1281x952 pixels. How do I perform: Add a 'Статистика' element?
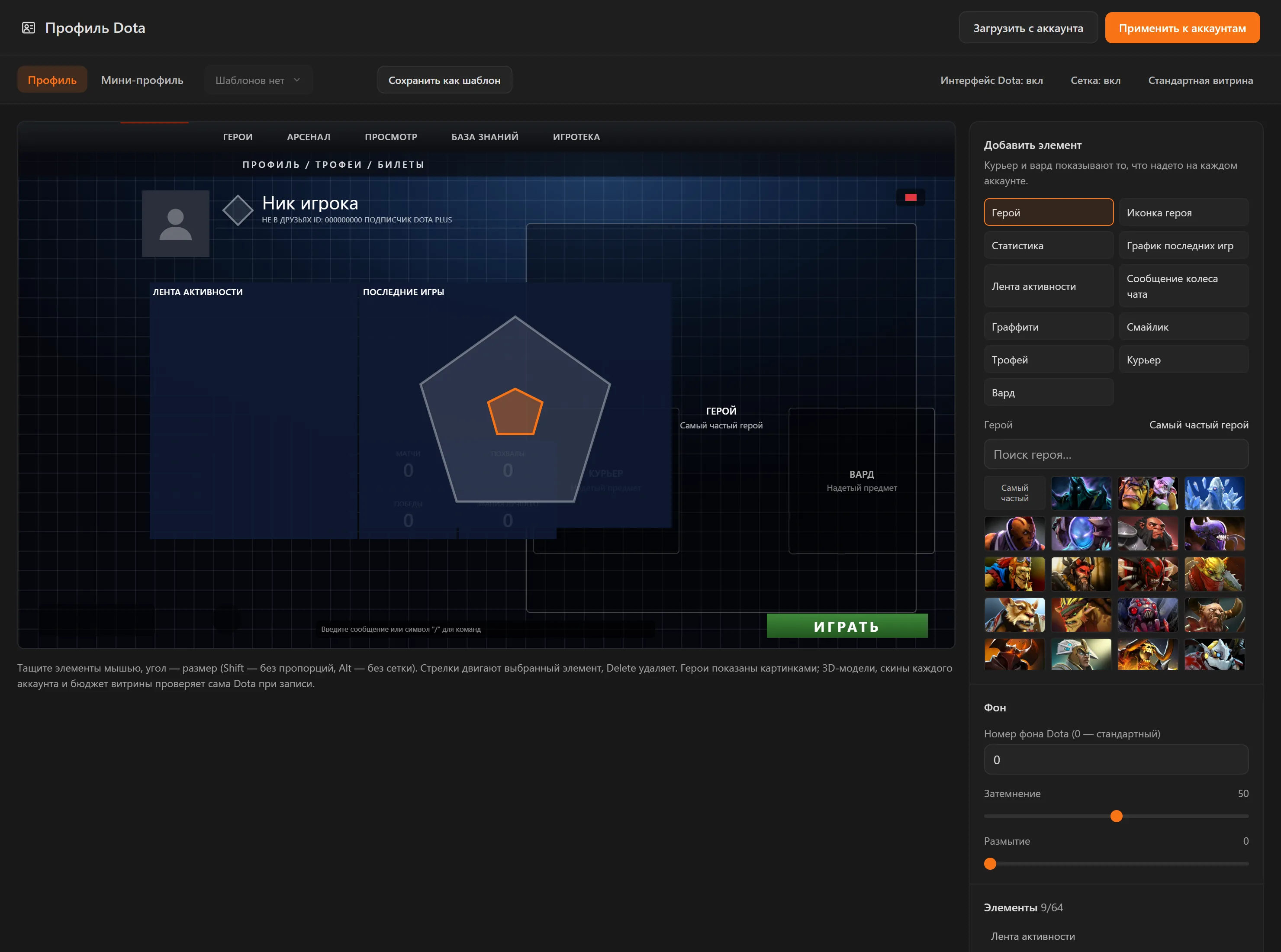pyautogui.click(x=1048, y=245)
